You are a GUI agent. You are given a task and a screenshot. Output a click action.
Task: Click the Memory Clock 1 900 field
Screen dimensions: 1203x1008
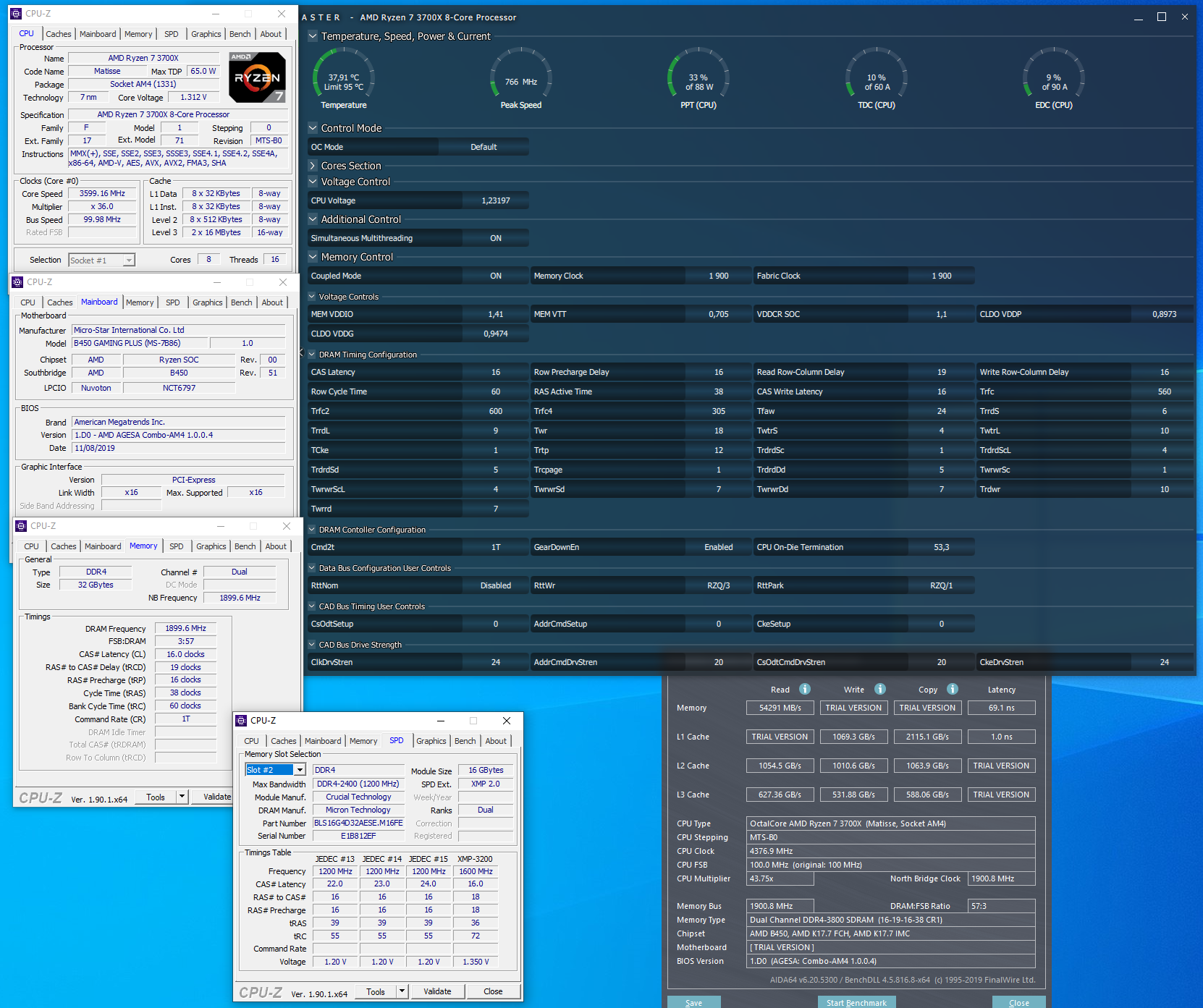click(719, 276)
